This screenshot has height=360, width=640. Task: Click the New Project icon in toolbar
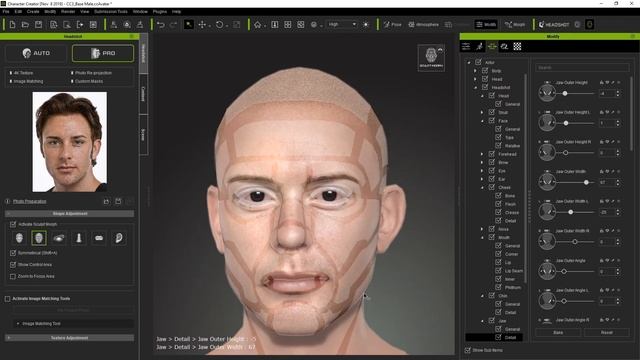[x=12, y=25]
